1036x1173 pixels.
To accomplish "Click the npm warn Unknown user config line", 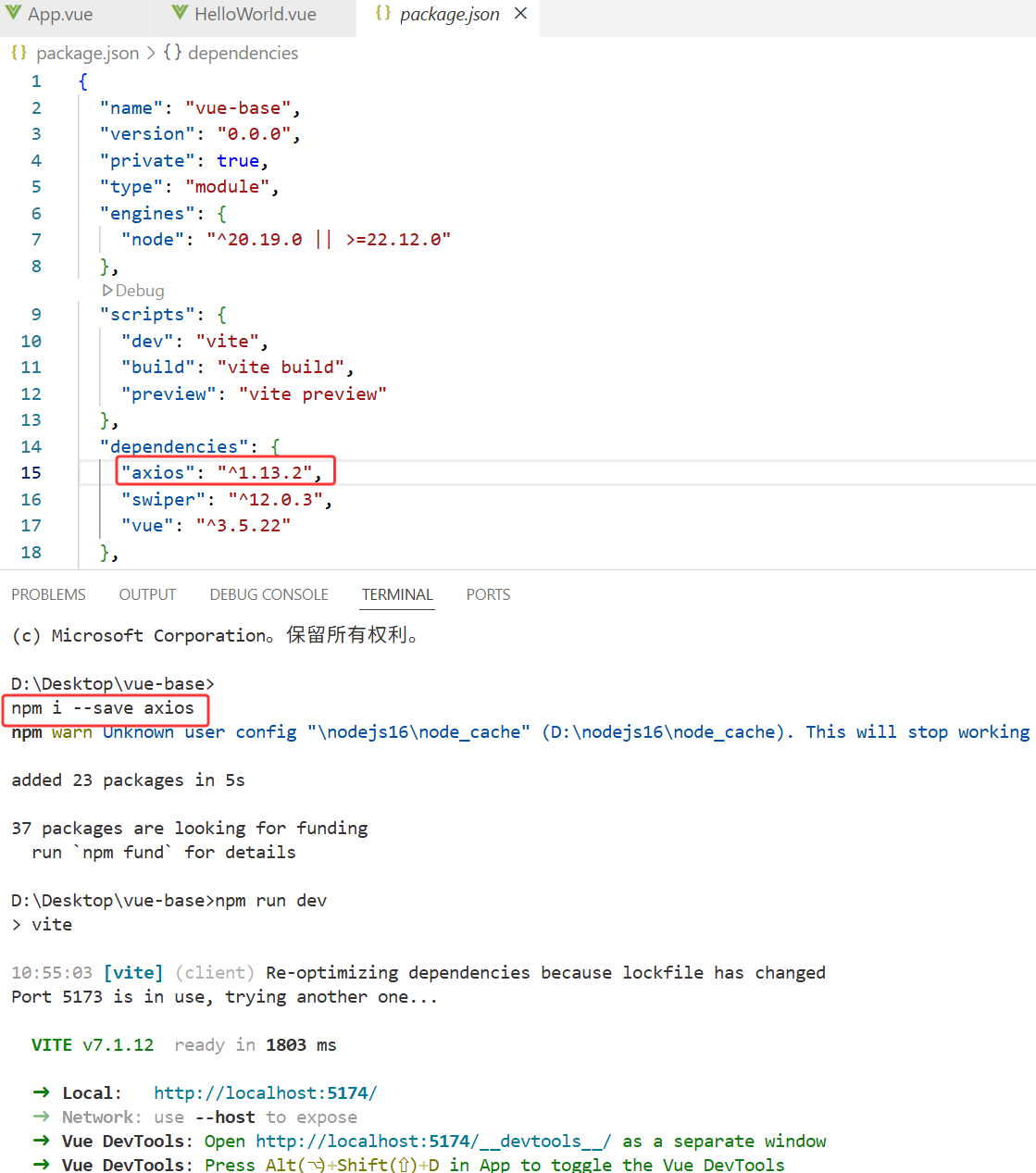I will click(520, 732).
